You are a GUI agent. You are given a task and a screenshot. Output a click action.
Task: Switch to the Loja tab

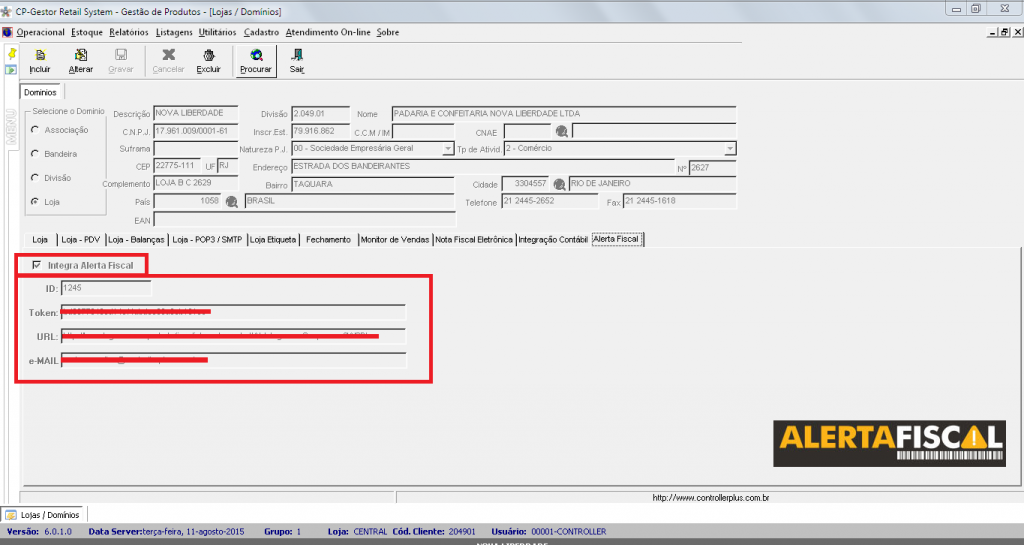(40, 240)
